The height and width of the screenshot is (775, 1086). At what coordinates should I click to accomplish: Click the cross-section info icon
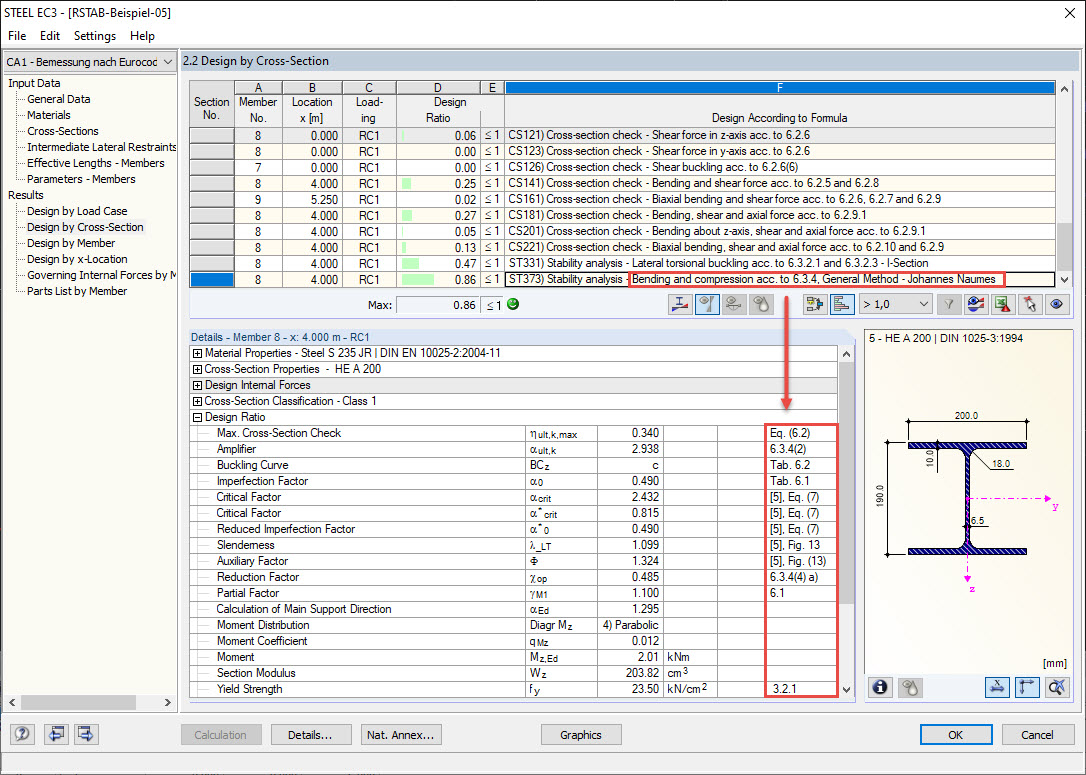coord(880,687)
